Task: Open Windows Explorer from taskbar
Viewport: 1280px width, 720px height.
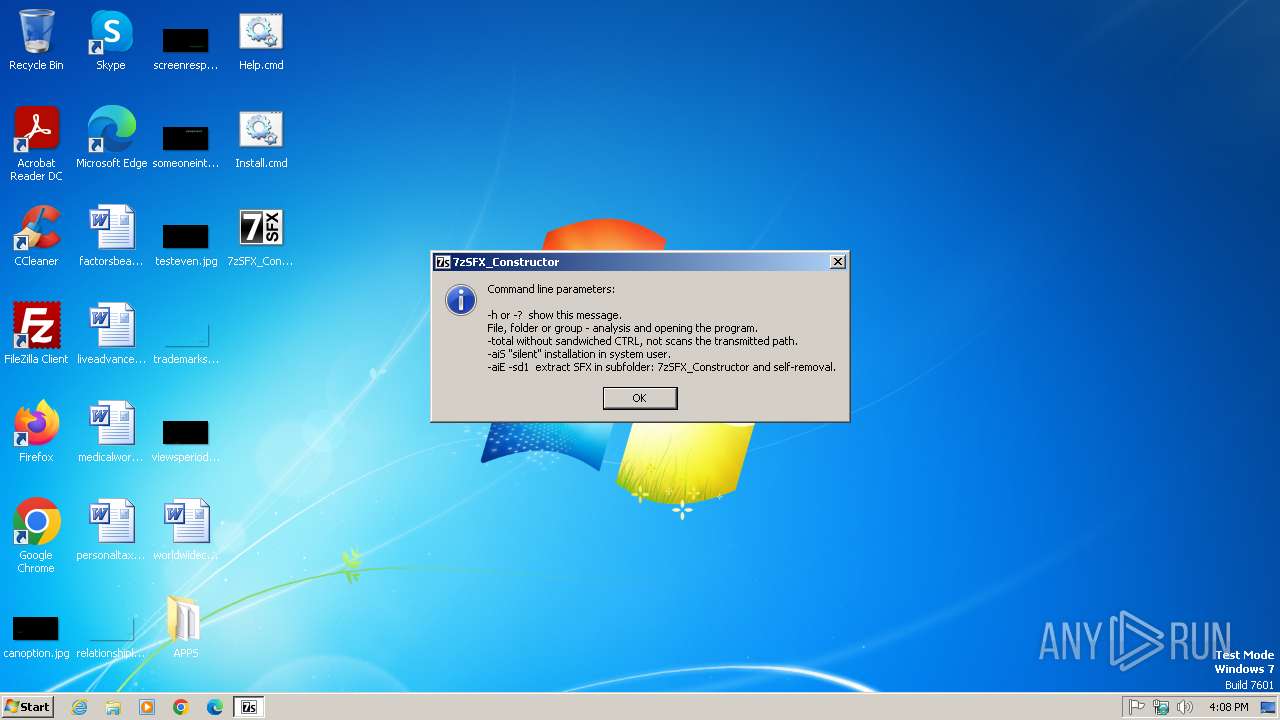Action: (x=113, y=707)
